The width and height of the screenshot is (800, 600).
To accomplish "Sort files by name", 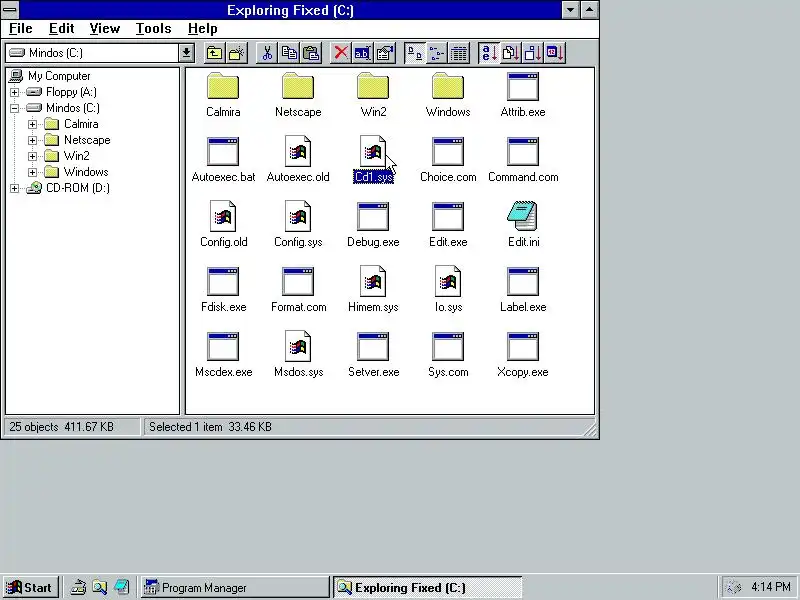I will point(489,53).
